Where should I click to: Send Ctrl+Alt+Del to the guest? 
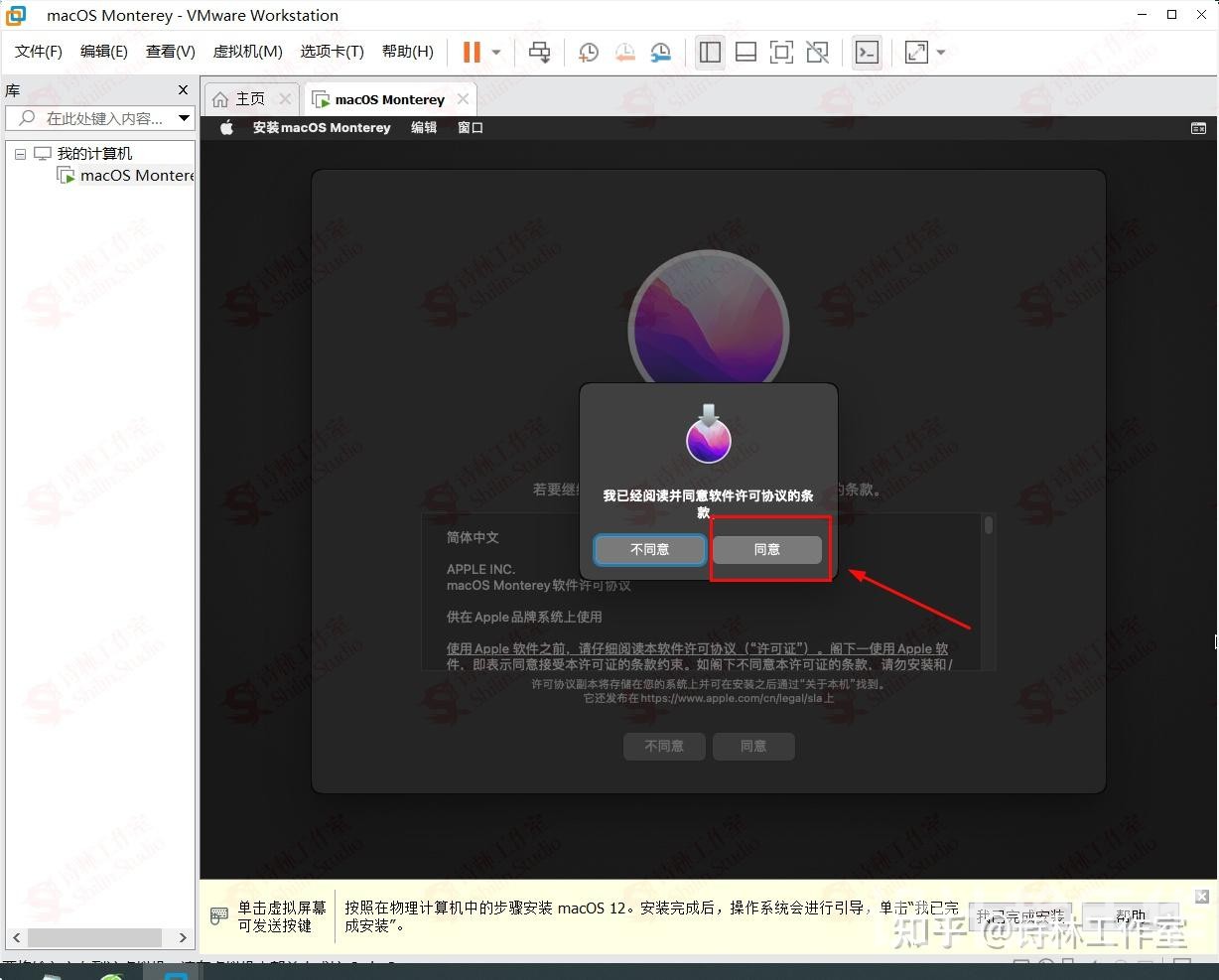(x=539, y=51)
